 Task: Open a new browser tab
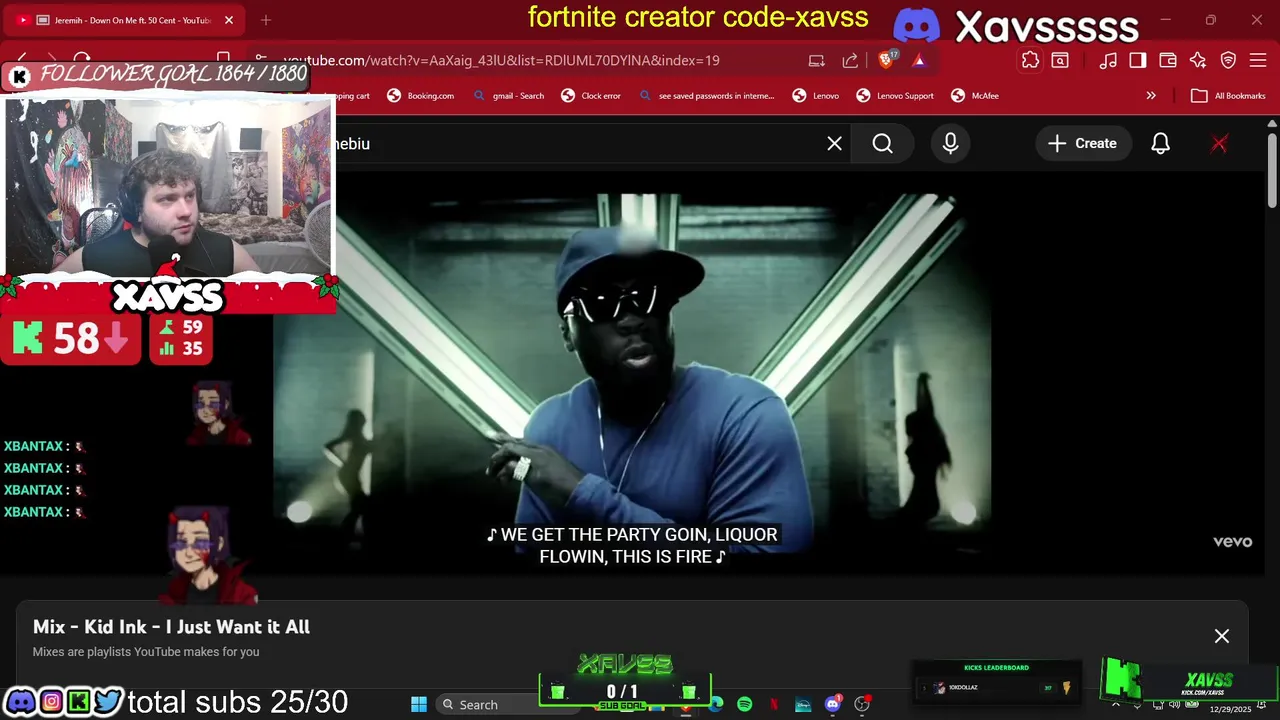(266, 20)
